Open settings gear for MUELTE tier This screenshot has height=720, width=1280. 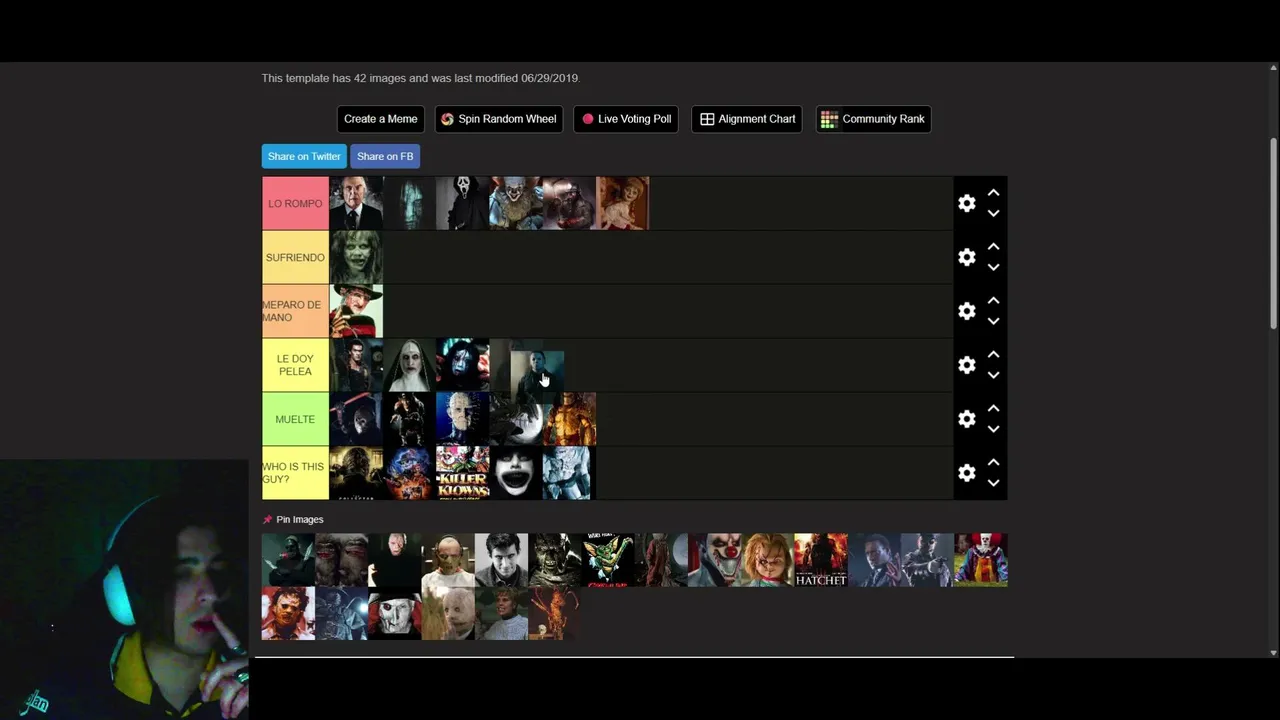coord(966,419)
